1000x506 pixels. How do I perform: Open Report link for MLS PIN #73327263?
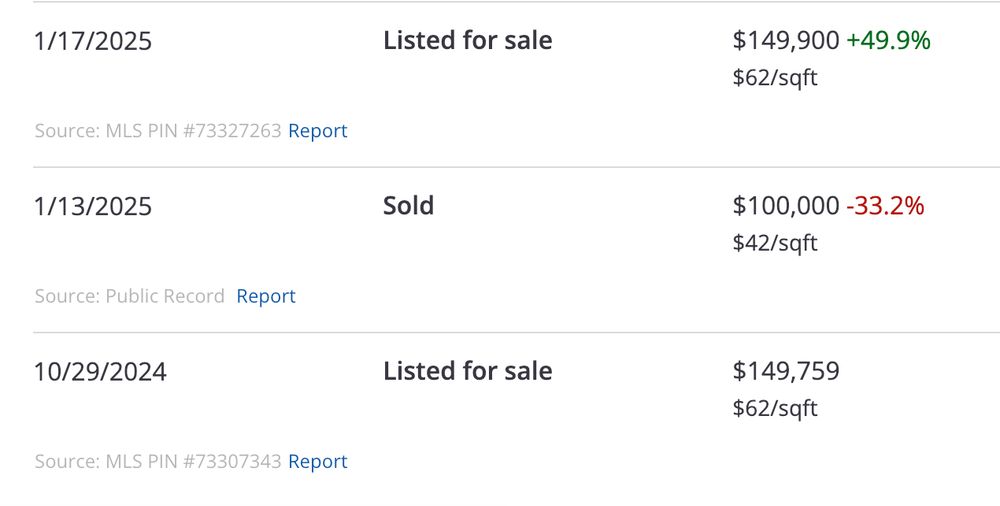pyautogui.click(x=318, y=131)
